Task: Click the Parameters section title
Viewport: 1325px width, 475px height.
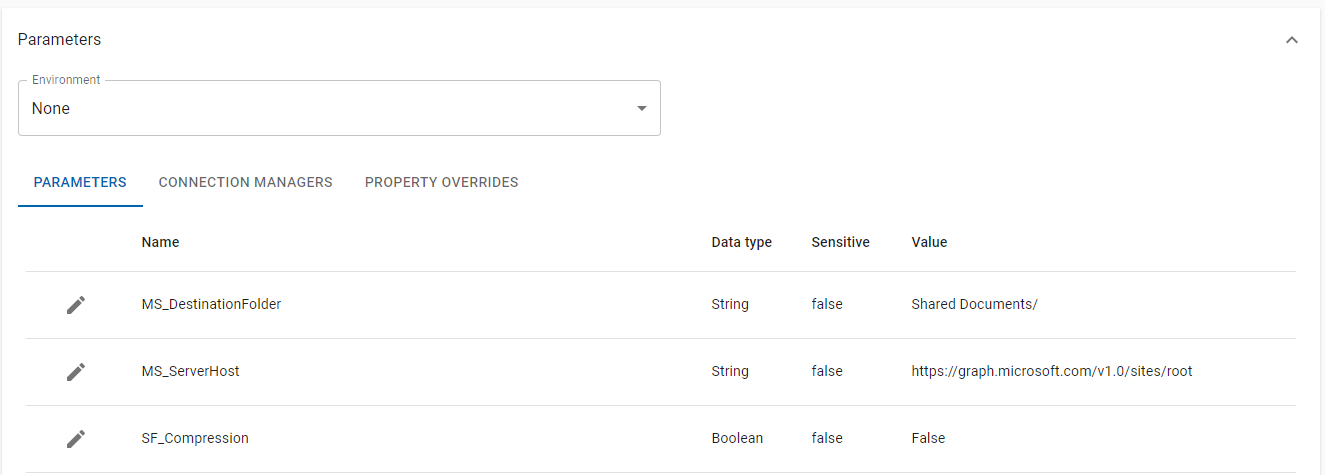Action: coord(59,40)
